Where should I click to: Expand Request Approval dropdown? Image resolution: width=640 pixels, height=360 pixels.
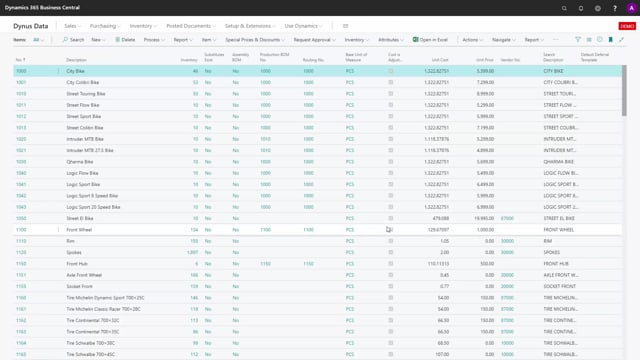tap(315, 40)
